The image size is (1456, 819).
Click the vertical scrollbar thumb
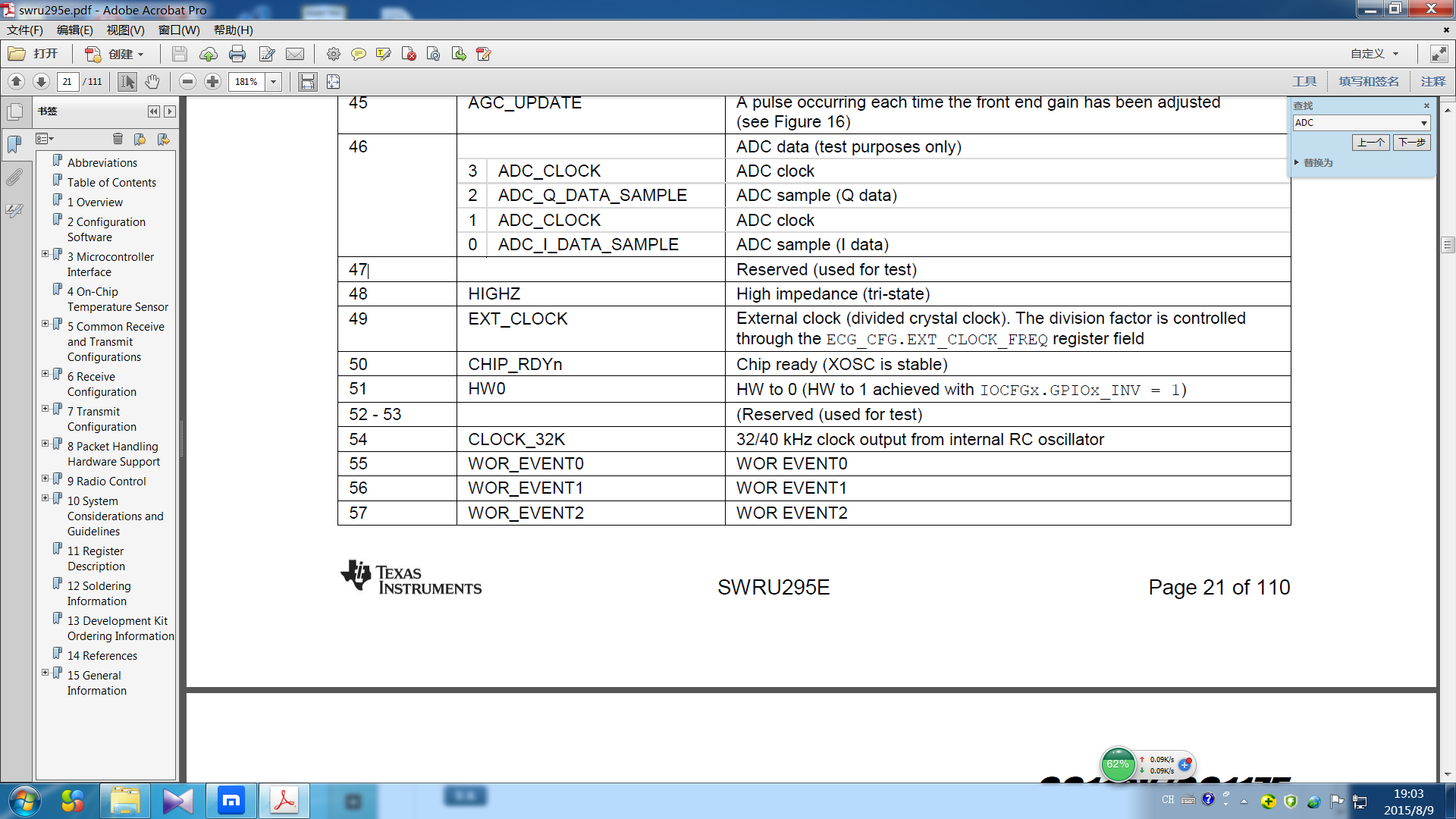click(1448, 245)
